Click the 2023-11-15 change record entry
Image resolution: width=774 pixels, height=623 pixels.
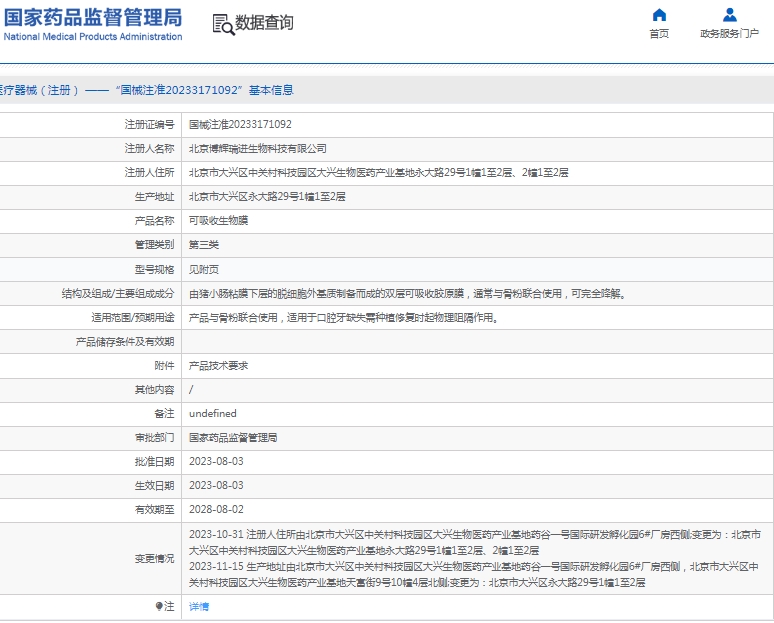tap(473, 575)
